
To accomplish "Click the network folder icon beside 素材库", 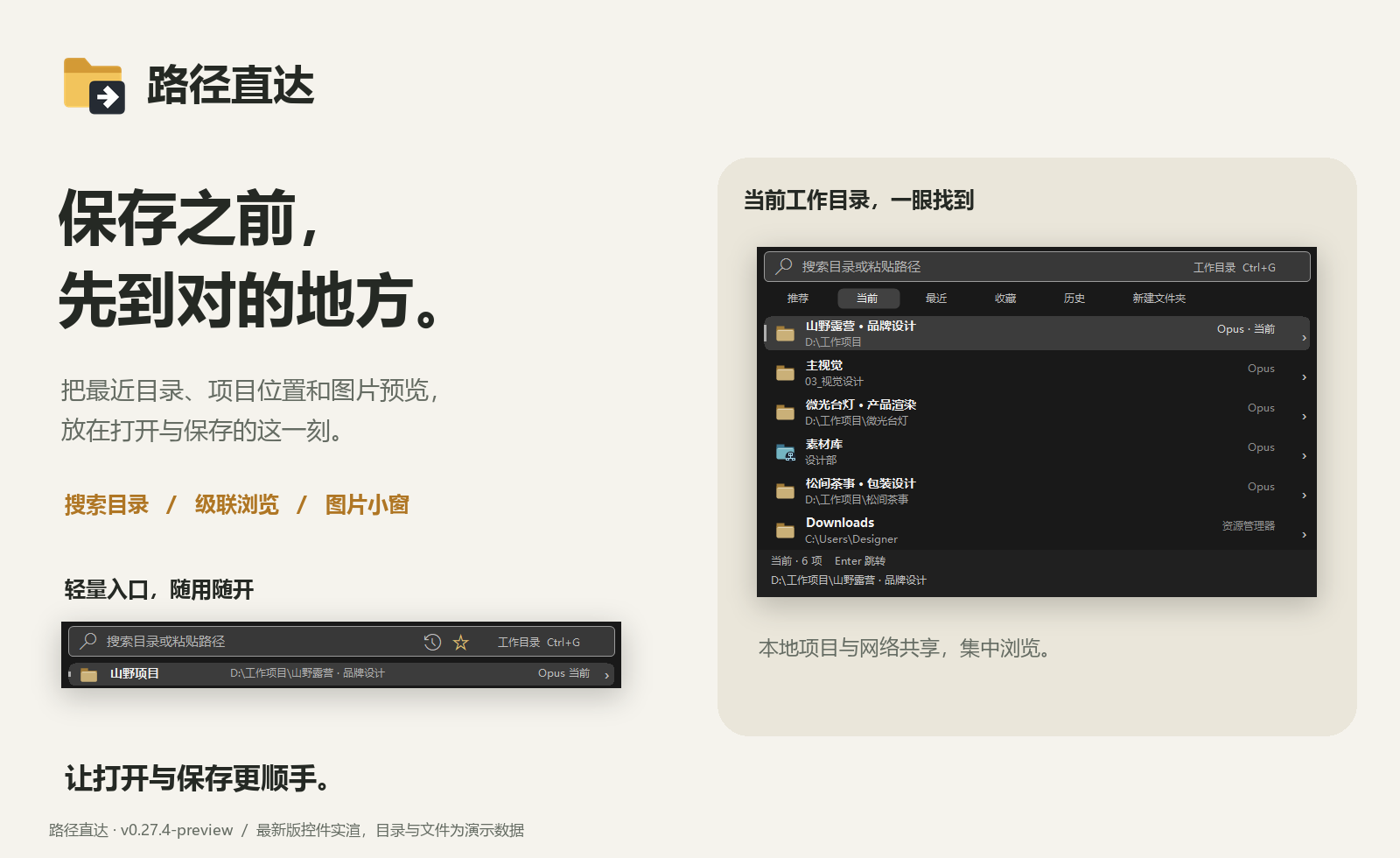I will point(786,453).
